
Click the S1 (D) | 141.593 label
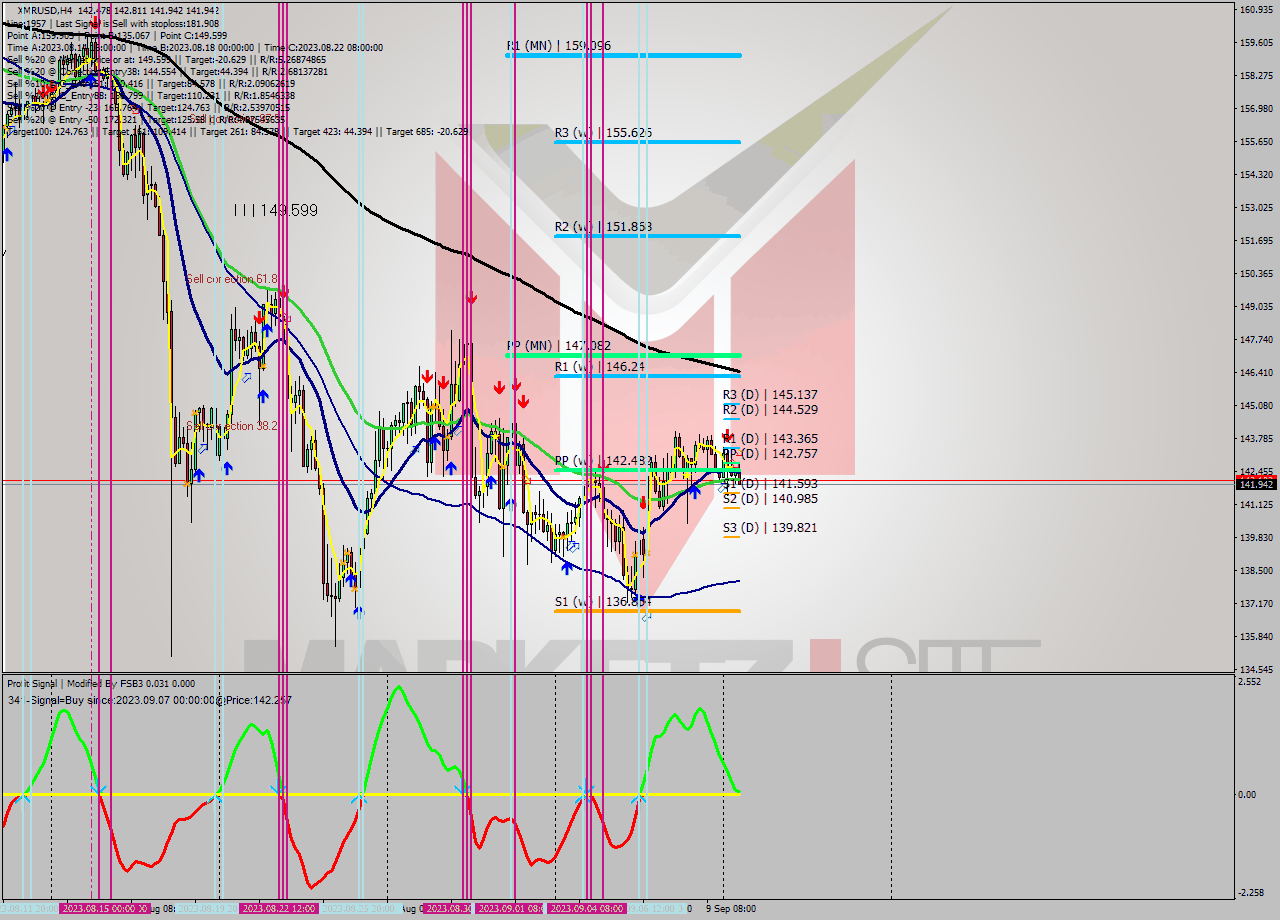coord(770,483)
